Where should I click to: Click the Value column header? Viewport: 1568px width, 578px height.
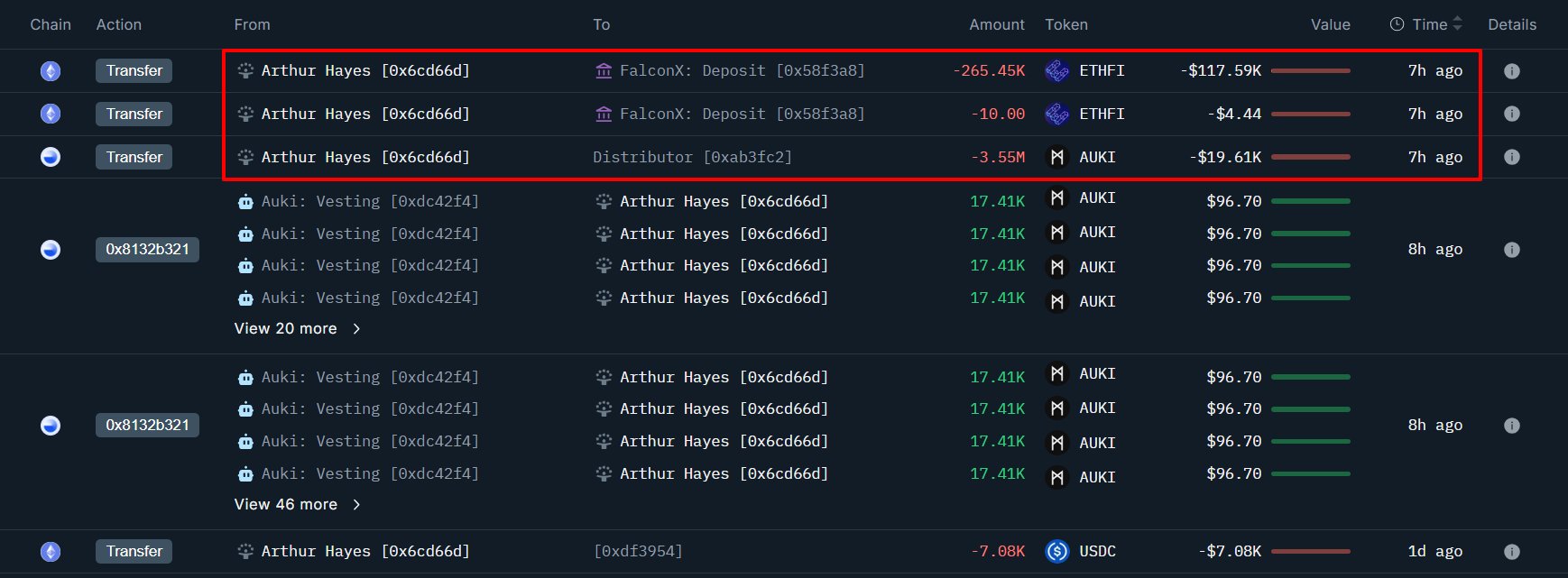[x=1330, y=24]
